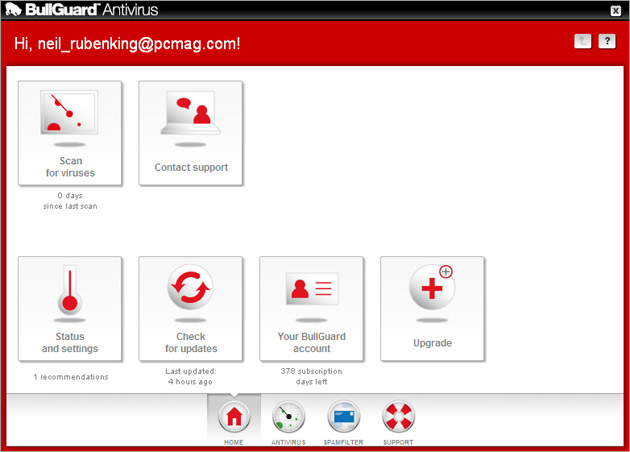The height and width of the screenshot is (452, 630).
Task: Switch to the Spamfilter tab
Action: coord(344,422)
